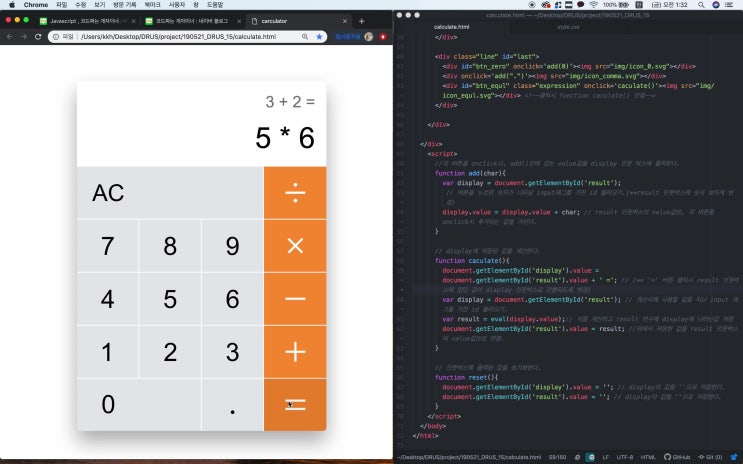Click the cursor position 59:150 in status bar
743x464 pixels.
click(x=558, y=457)
